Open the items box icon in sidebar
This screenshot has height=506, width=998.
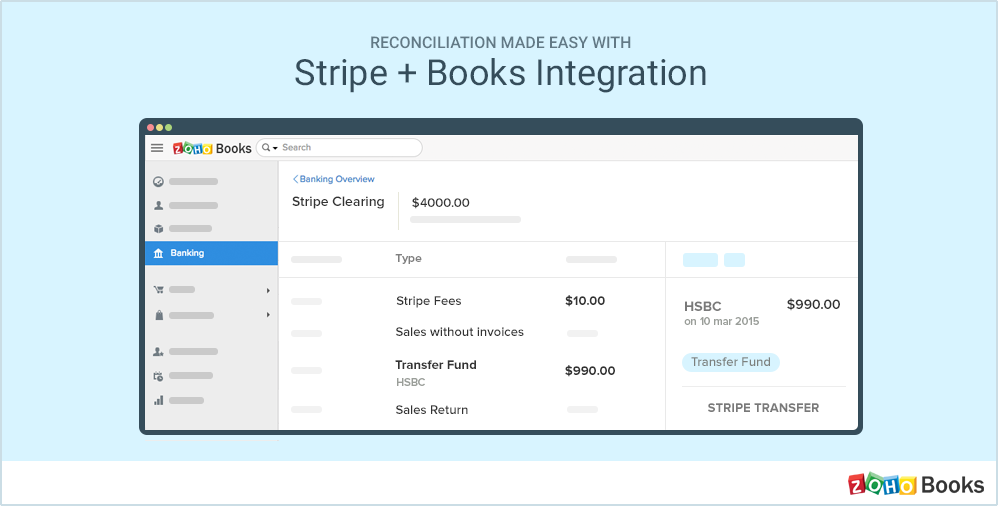[158, 229]
